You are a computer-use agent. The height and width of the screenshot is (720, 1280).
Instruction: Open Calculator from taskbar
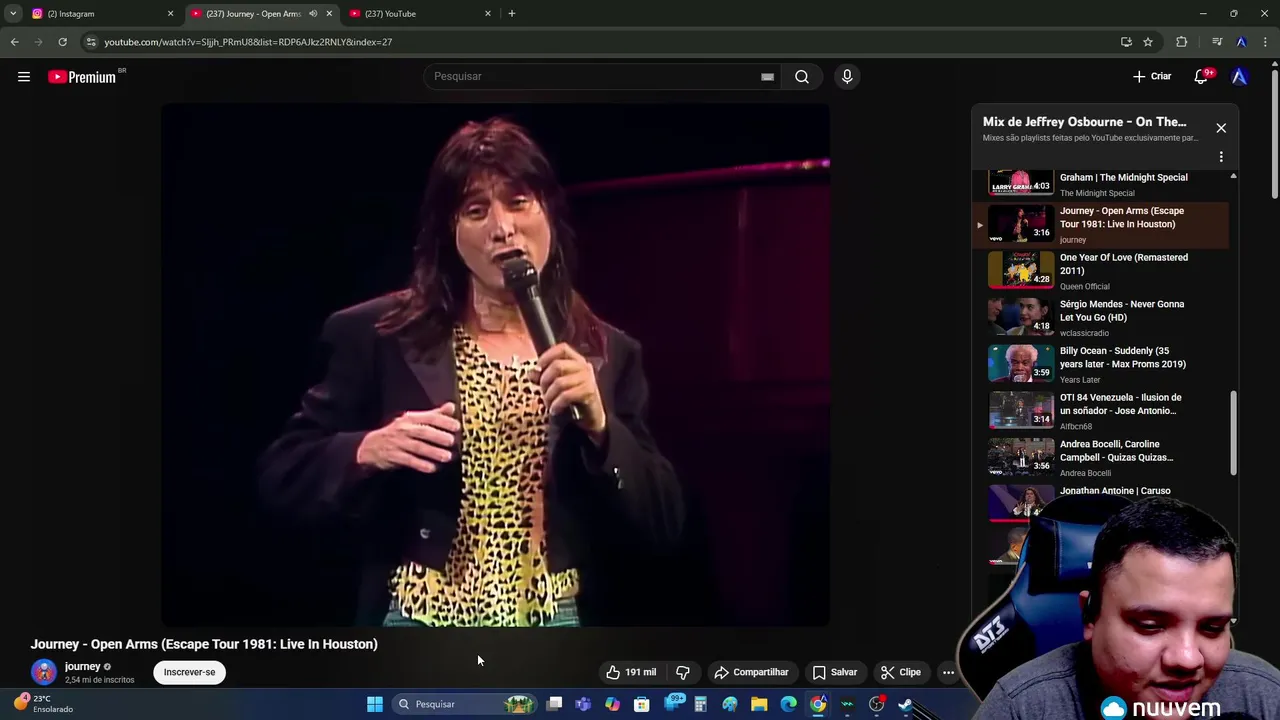(700, 704)
